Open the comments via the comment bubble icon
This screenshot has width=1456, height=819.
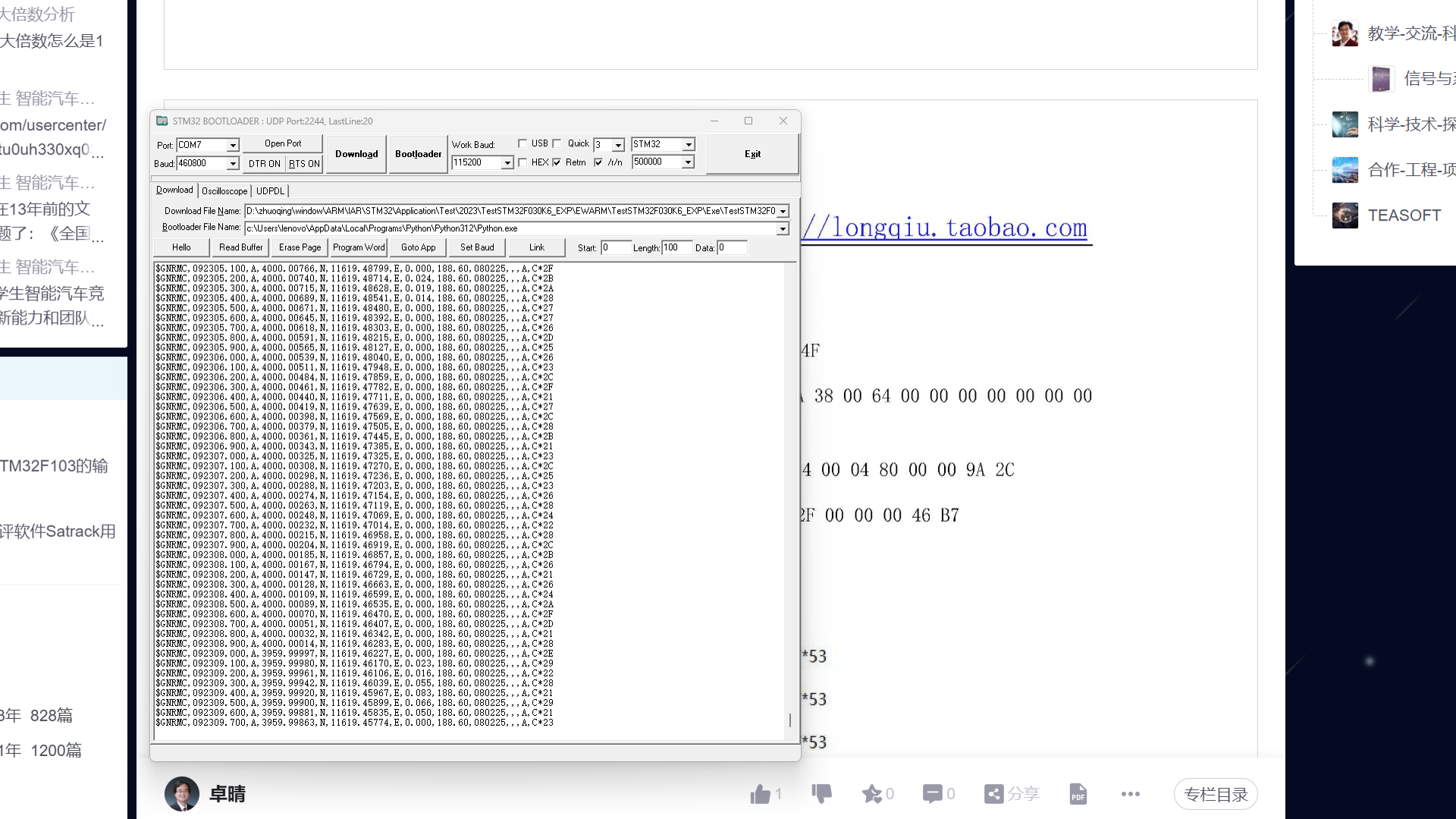click(932, 794)
